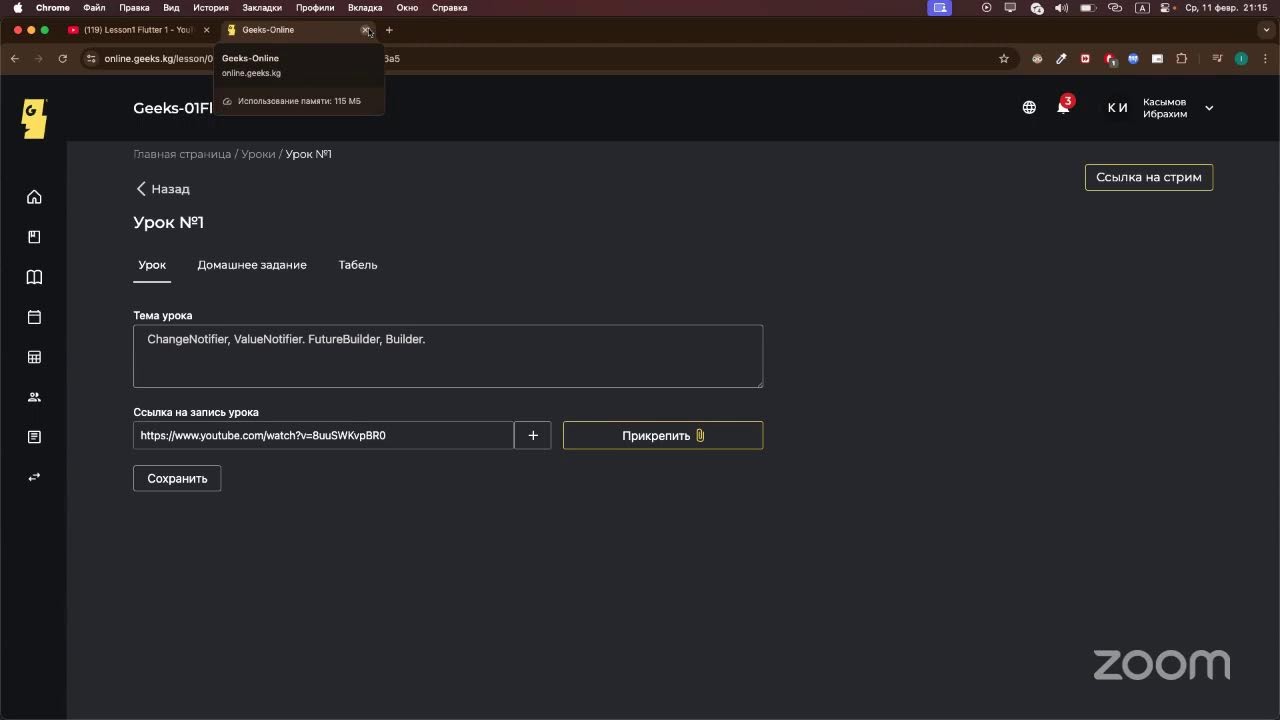
Task: Click the plus button beside the recording link
Action: pyautogui.click(x=533, y=435)
